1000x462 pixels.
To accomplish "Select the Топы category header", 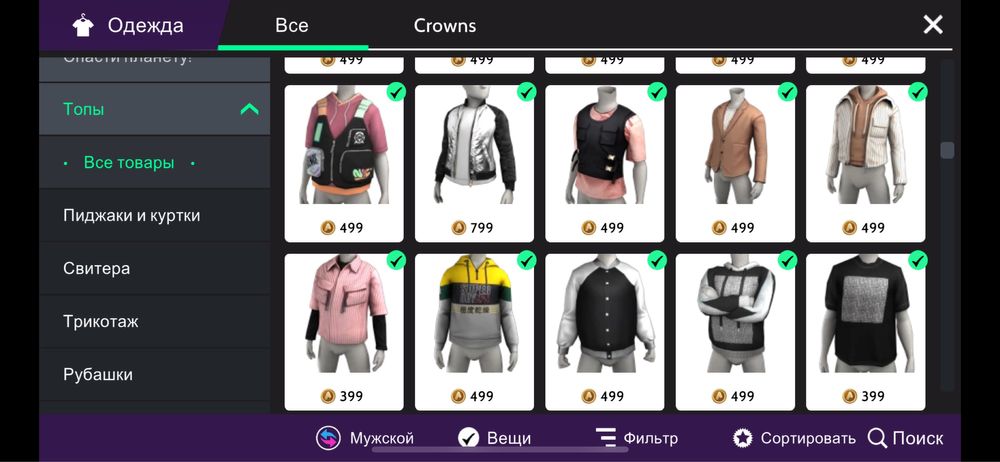I will click(154, 109).
